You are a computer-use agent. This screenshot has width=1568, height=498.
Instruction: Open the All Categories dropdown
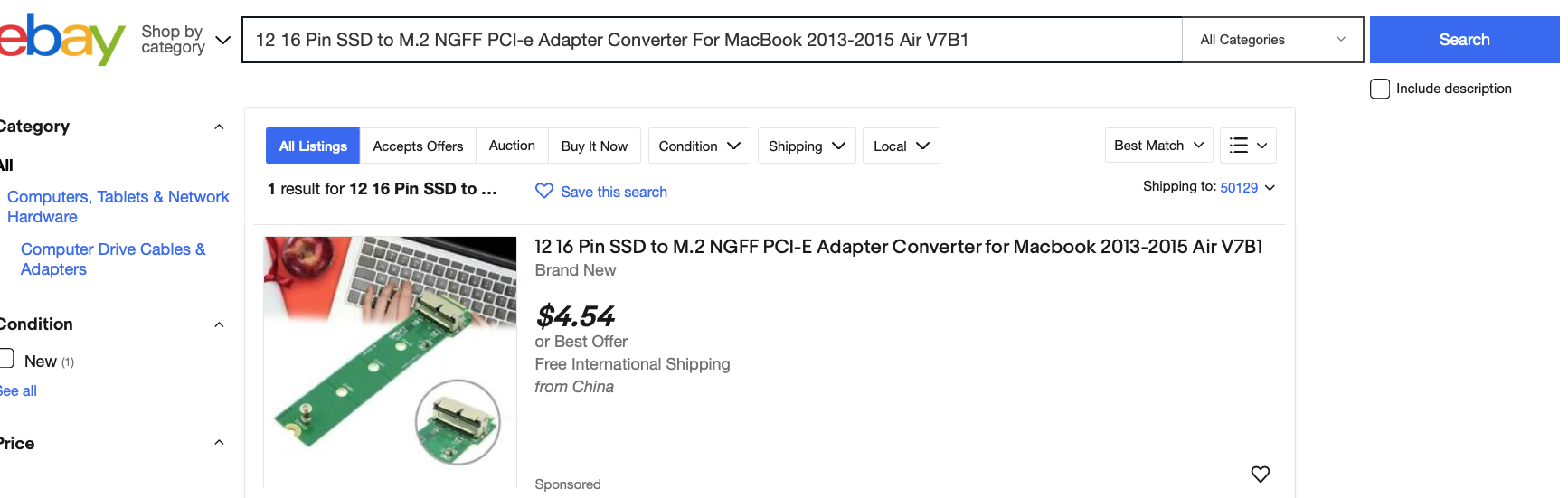pyautogui.click(x=1272, y=40)
